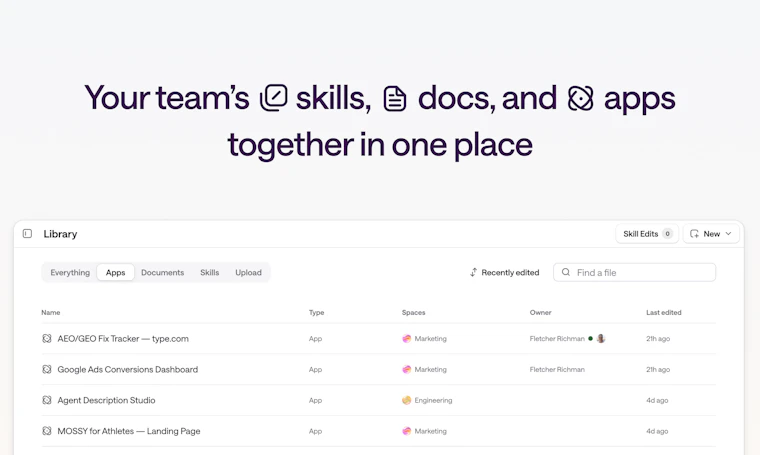
Task: Click app icon of AEO/GEO Fix Tracker row
Action: (x=47, y=339)
